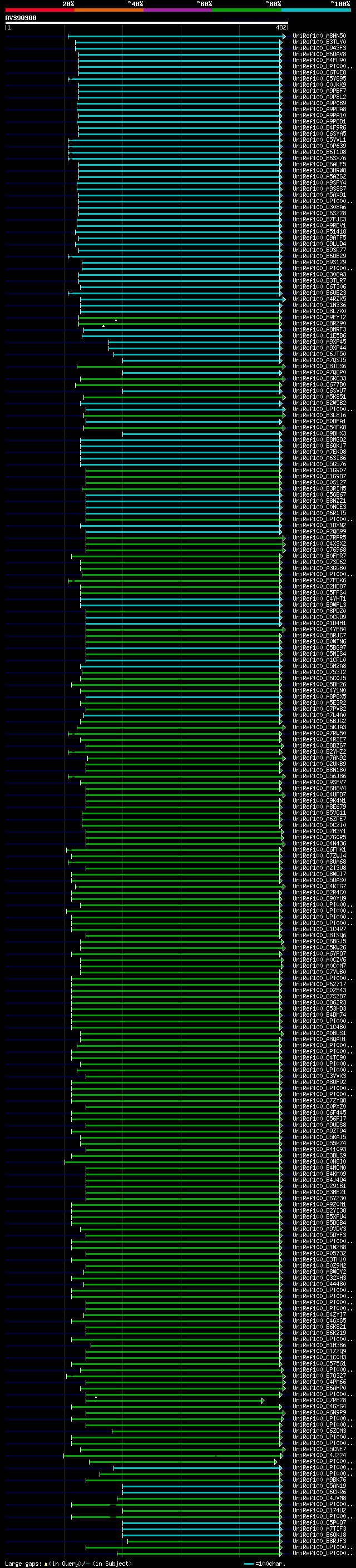
Task: Select the UniRef100_B6SX76 hit label
Action: point(319,159)
